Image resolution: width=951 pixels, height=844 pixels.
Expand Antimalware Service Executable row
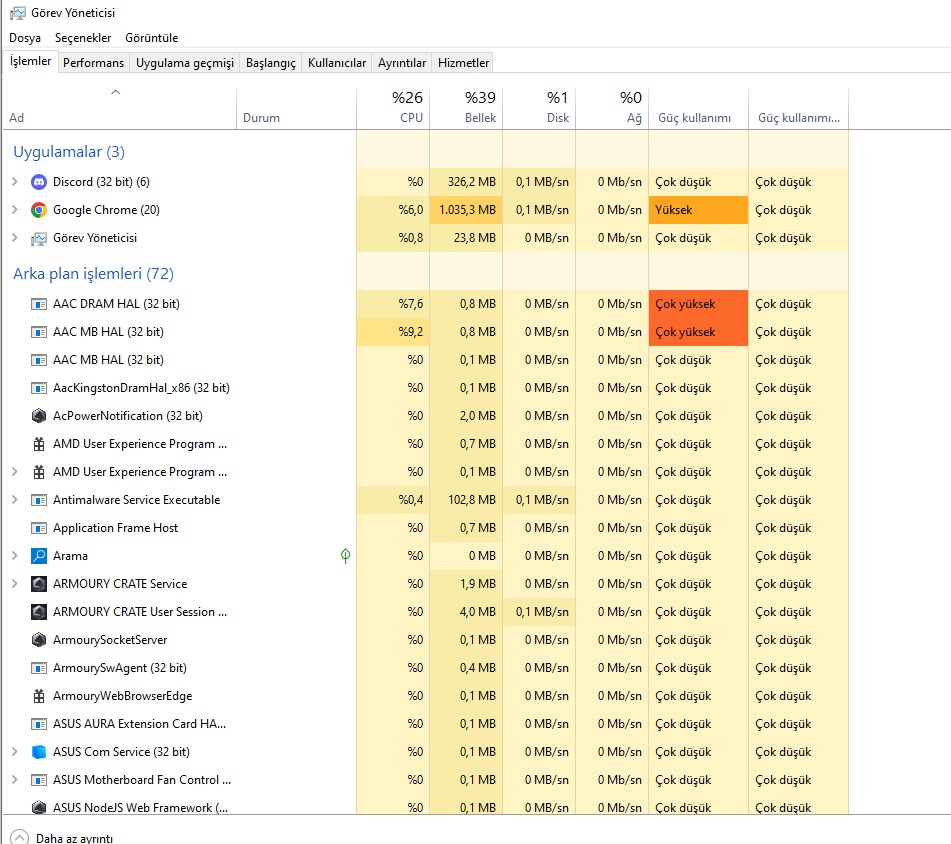click(x=14, y=500)
